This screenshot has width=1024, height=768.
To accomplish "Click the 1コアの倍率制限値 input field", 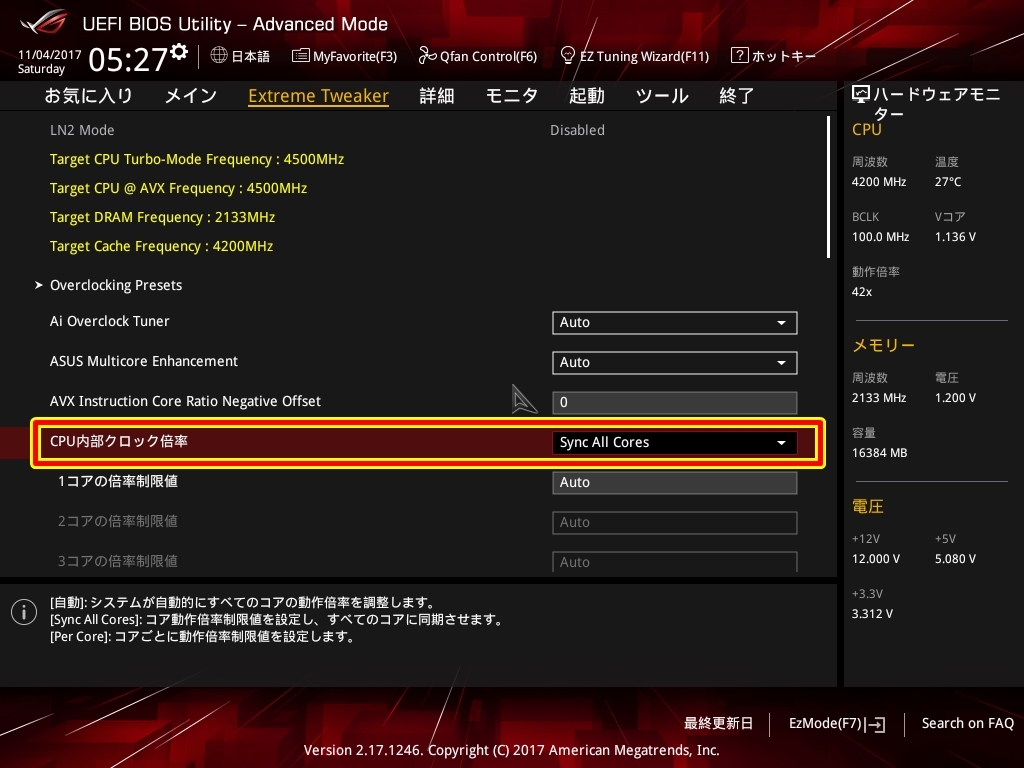I will (x=675, y=483).
